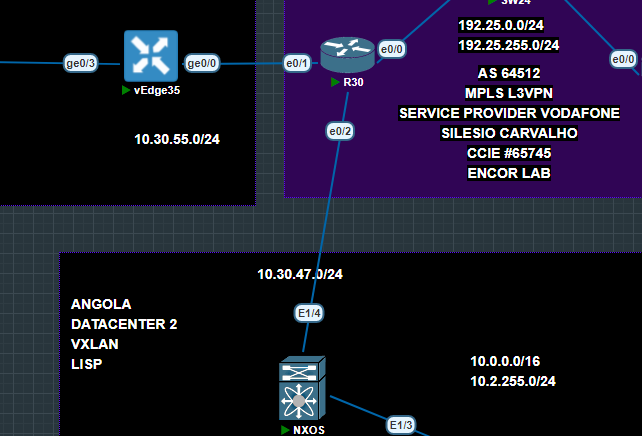642x436 pixels.
Task: Click the ANGOLA label
Action: [x=101, y=304]
